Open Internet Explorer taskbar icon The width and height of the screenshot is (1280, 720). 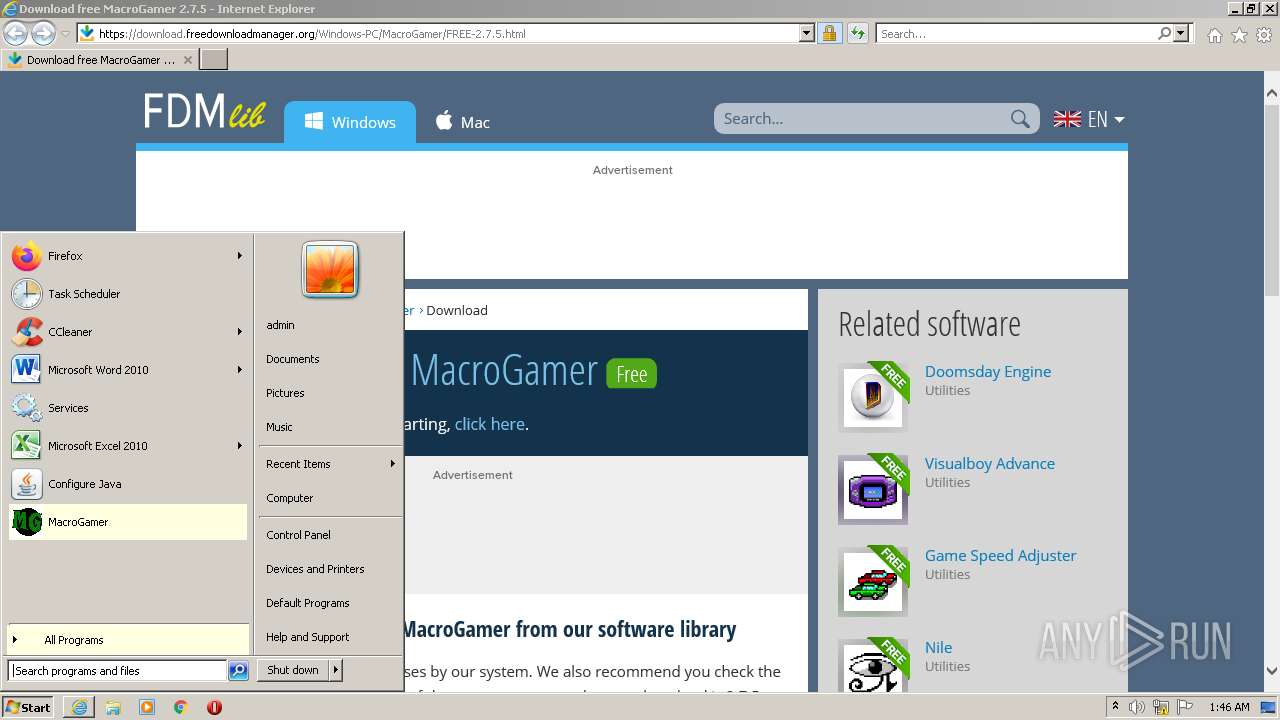(79, 707)
